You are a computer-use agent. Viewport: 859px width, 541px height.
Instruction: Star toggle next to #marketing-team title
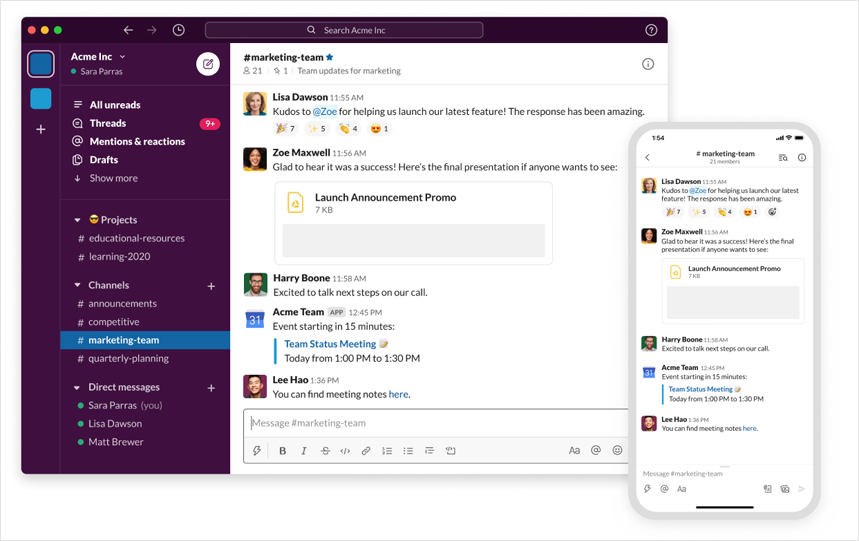click(329, 57)
